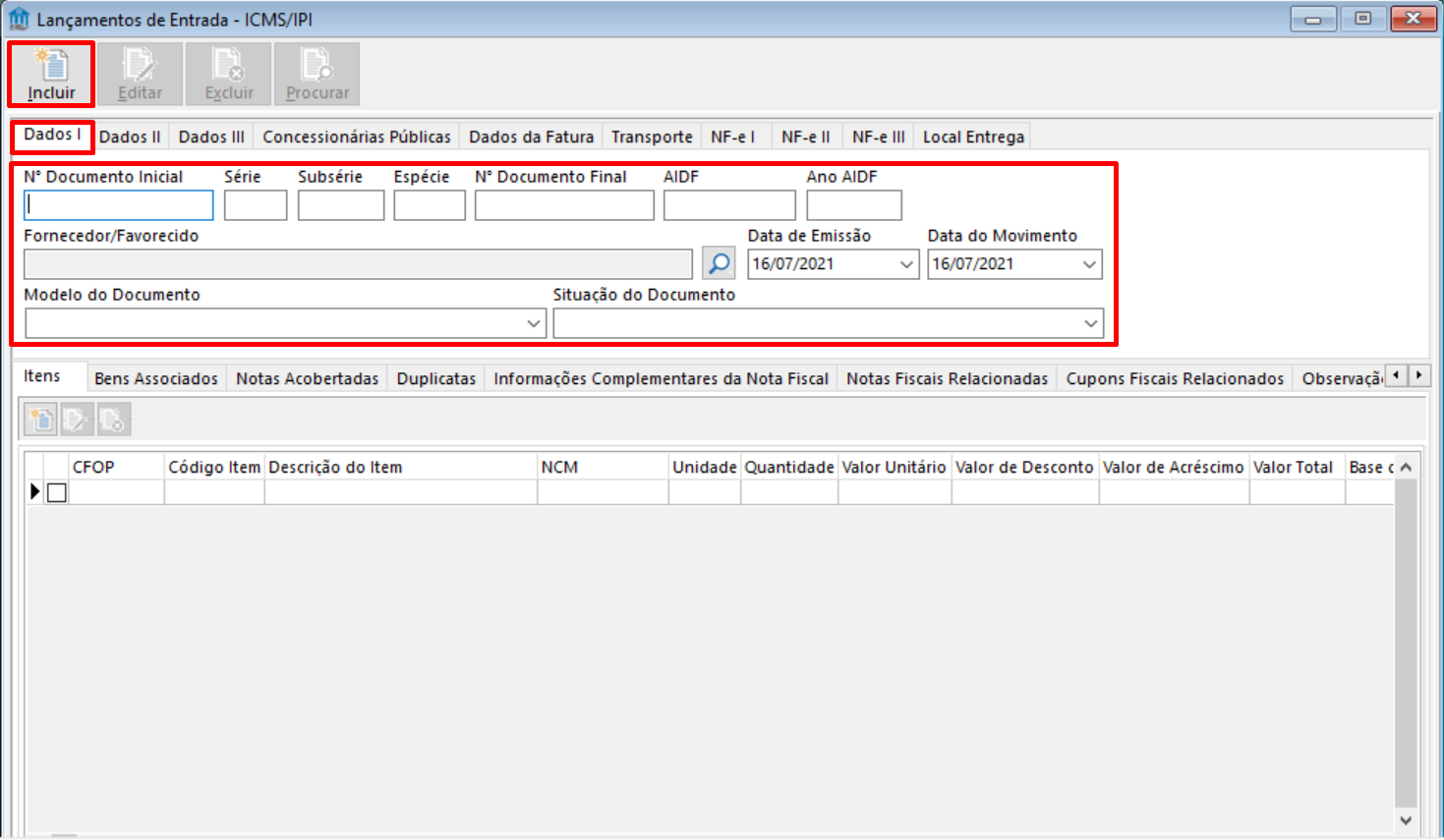Click the Excluir toolbar button
This screenshot has height=840, width=1444.
(x=228, y=74)
